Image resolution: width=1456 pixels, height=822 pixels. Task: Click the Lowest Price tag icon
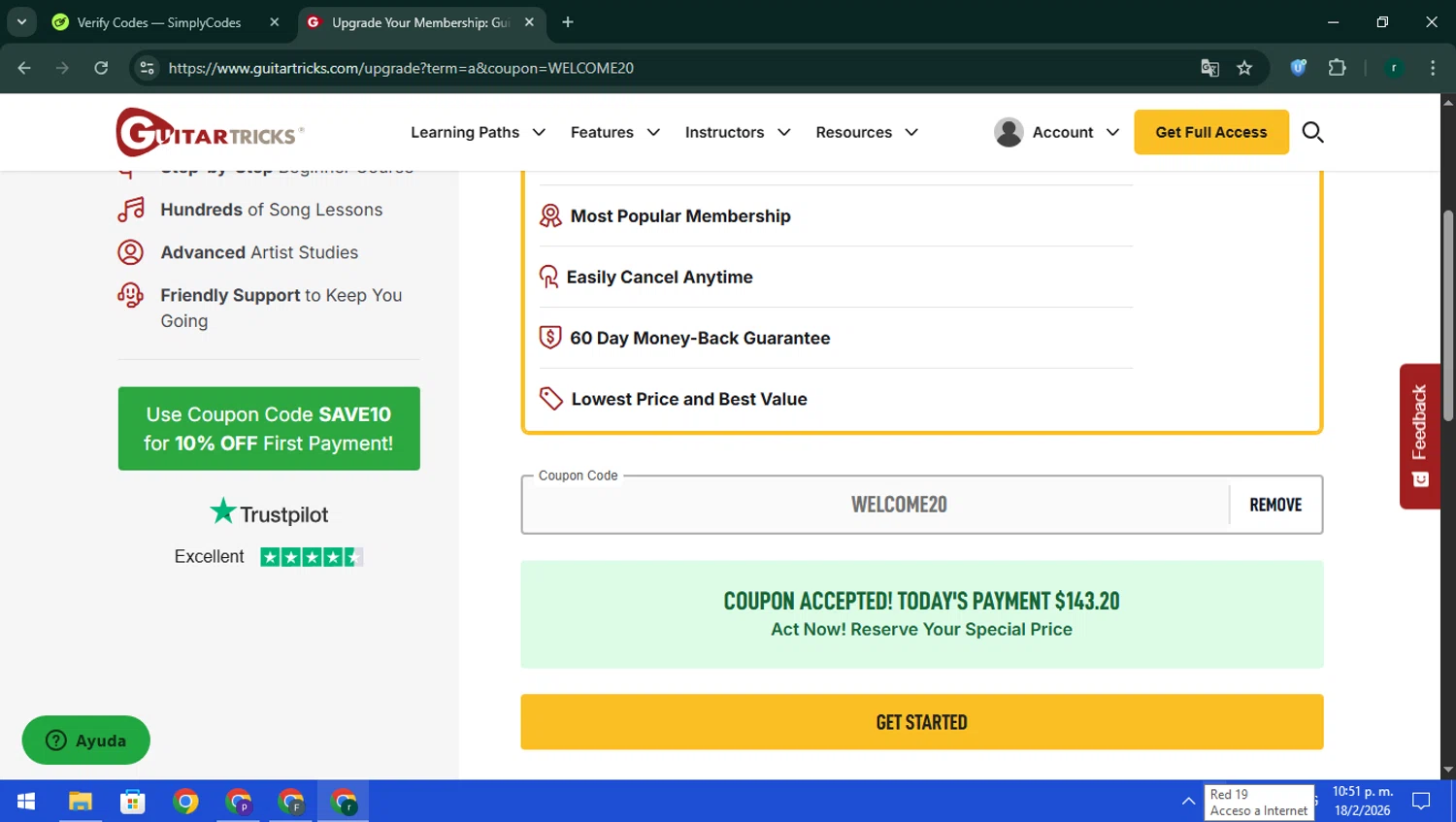coord(551,399)
